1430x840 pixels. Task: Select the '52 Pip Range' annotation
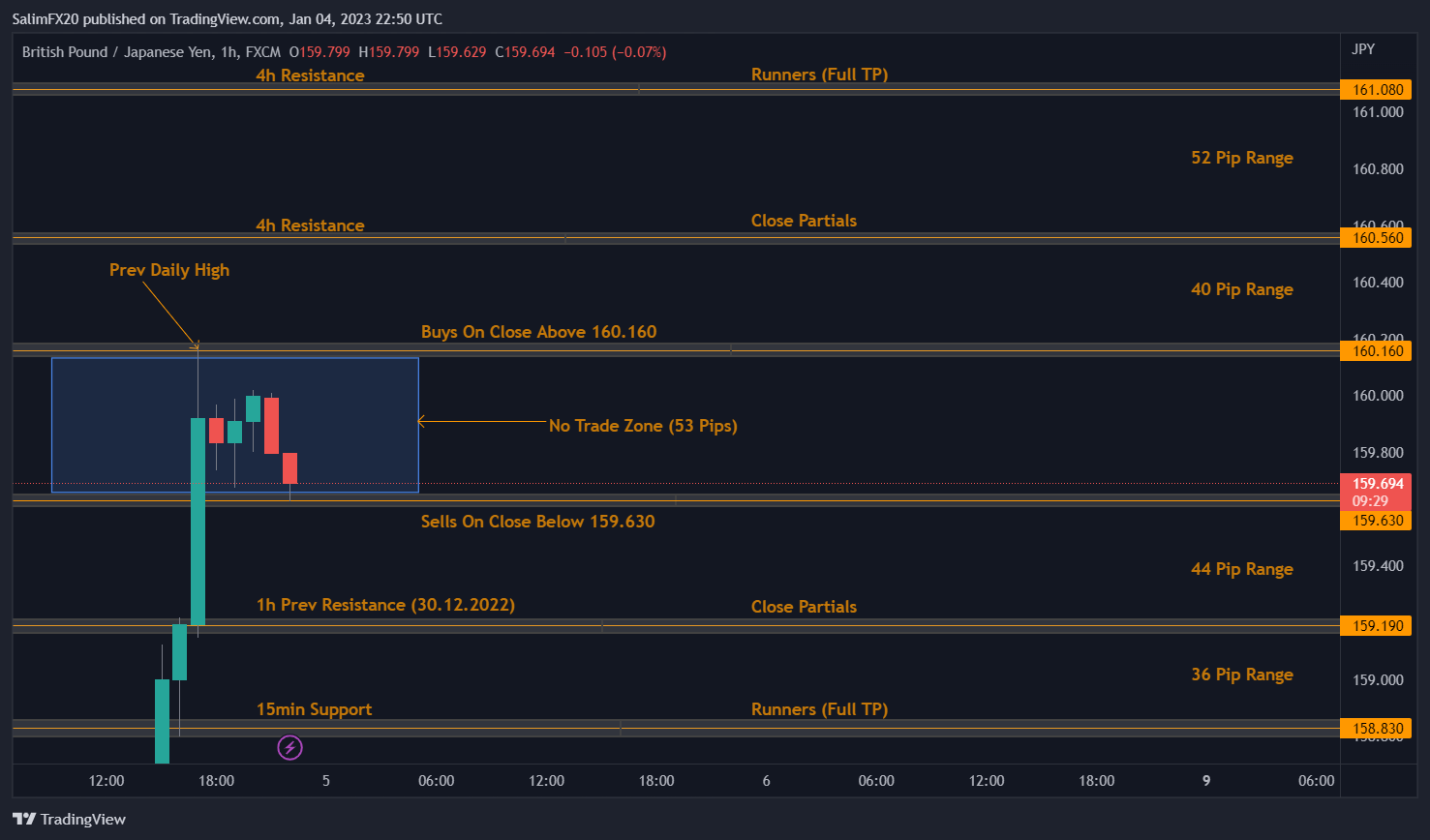coord(1241,158)
